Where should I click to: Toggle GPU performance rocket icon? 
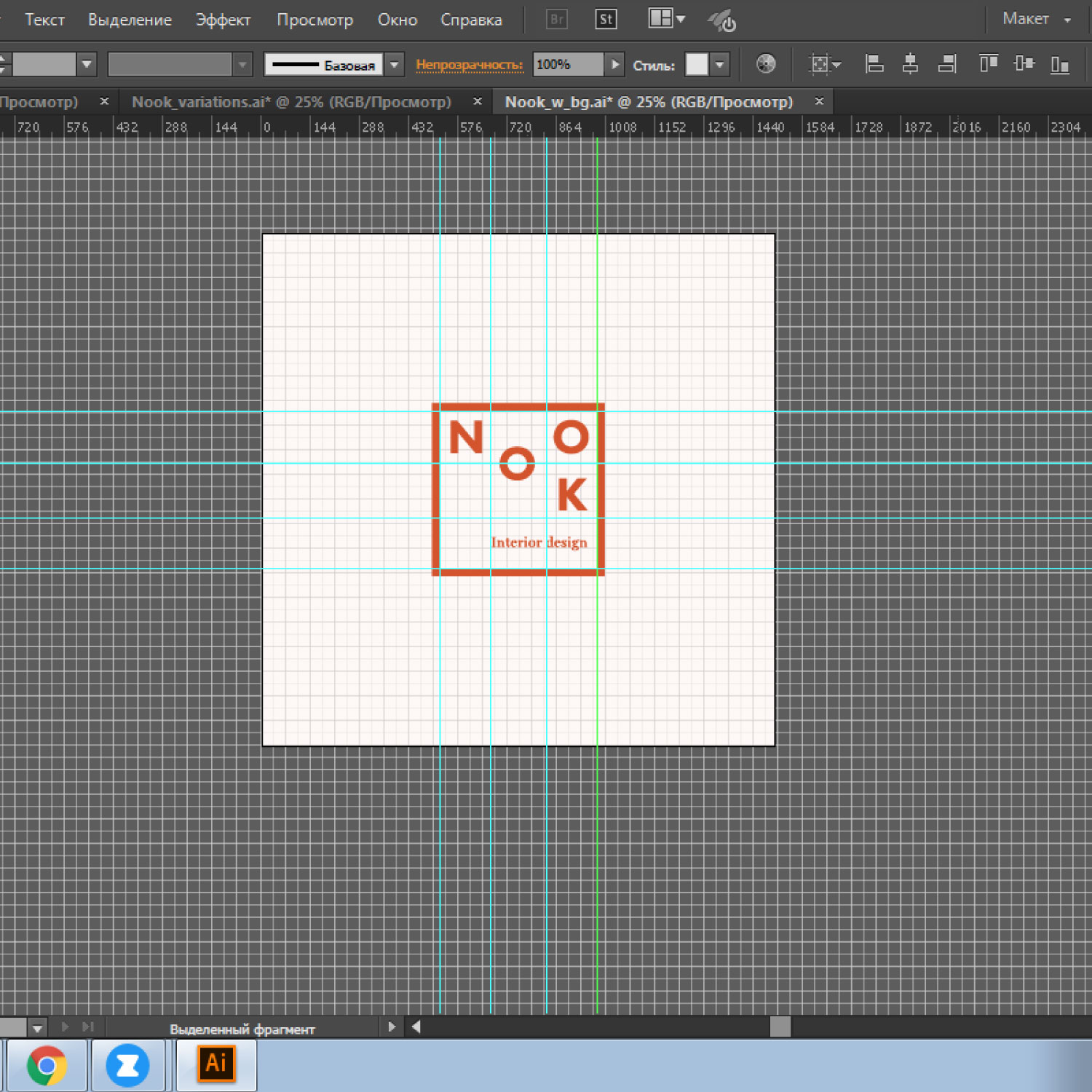coord(722,20)
